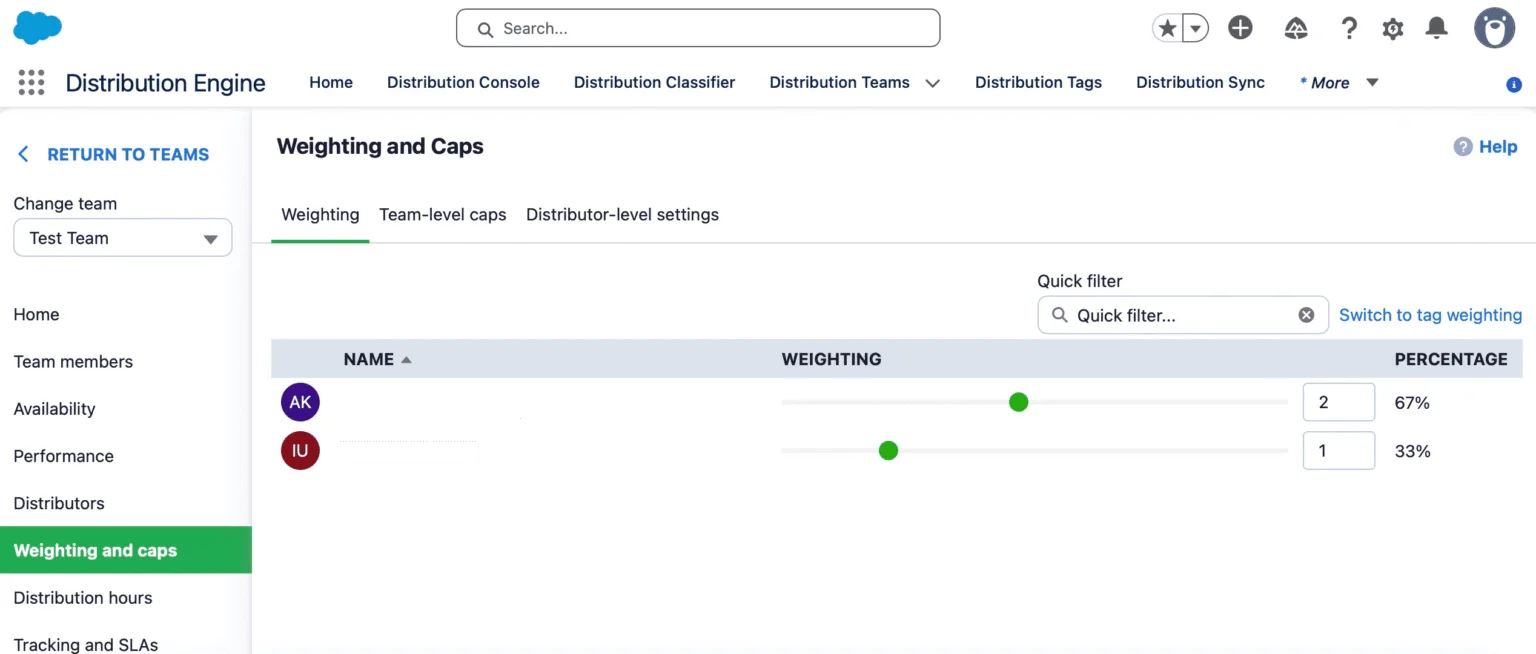The height and width of the screenshot is (654, 1536).
Task: Open Availability in the sidebar
Action: click(x=54, y=408)
